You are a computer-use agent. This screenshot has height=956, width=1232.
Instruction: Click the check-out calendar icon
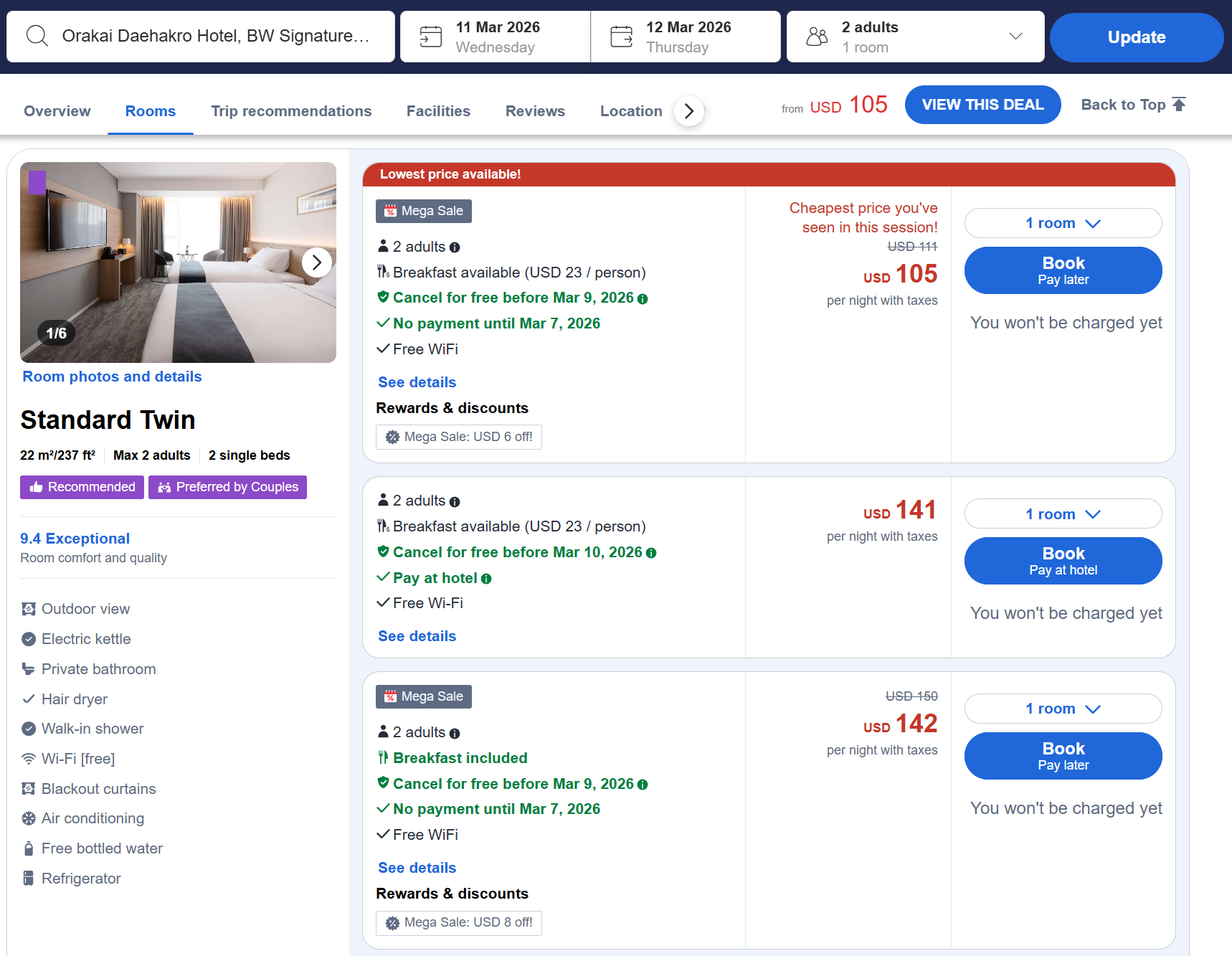coord(621,37)
